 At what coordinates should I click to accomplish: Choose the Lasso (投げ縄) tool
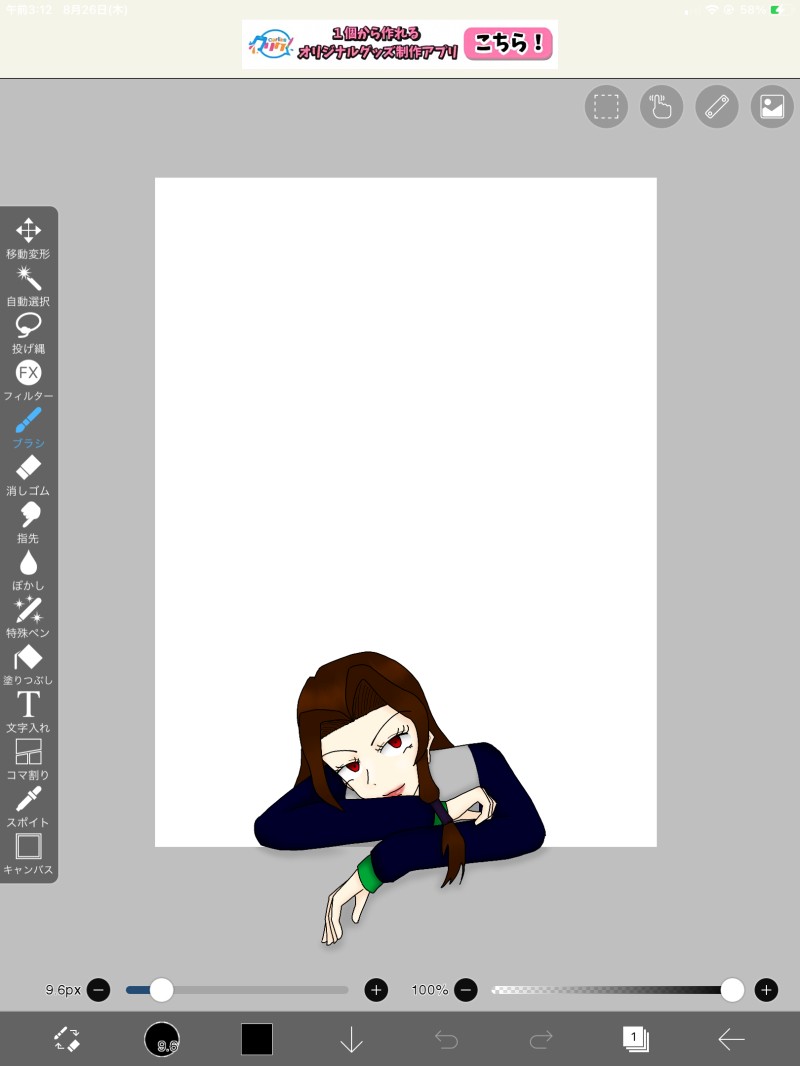[x=28, y=333]
